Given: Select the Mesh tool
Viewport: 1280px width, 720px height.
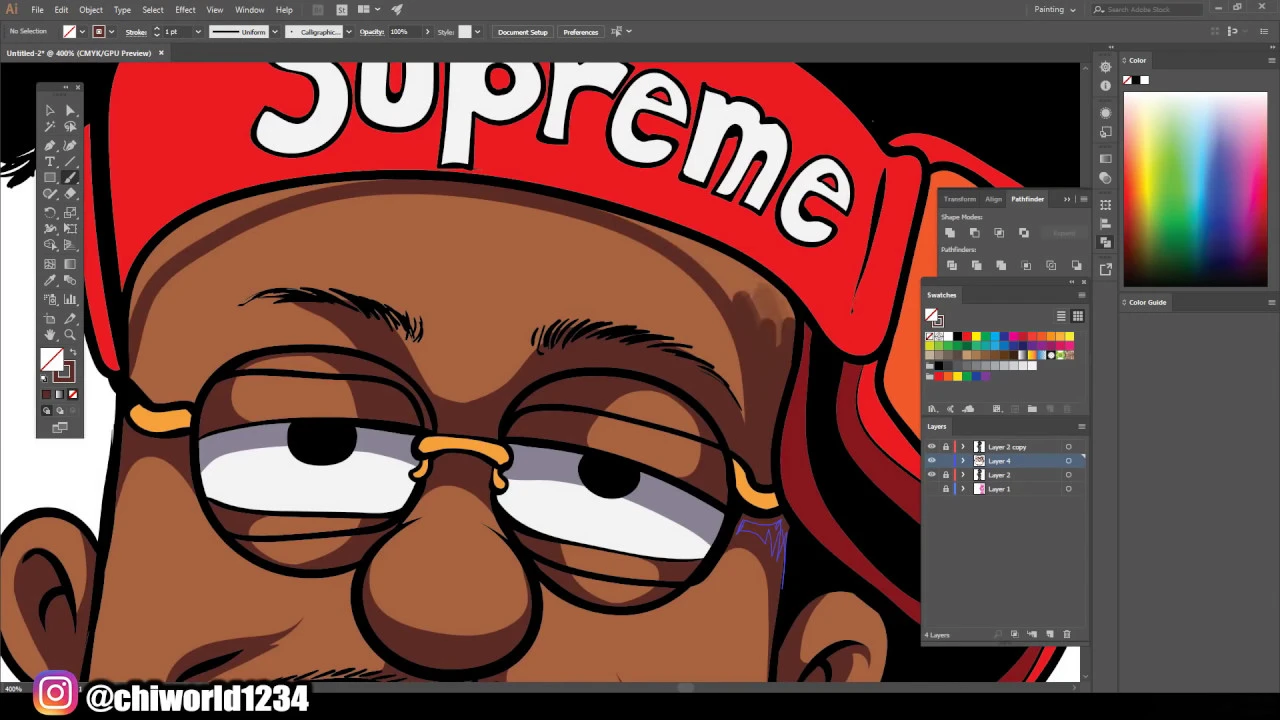Looking at the screenshot, I should (x=50, y=264).
